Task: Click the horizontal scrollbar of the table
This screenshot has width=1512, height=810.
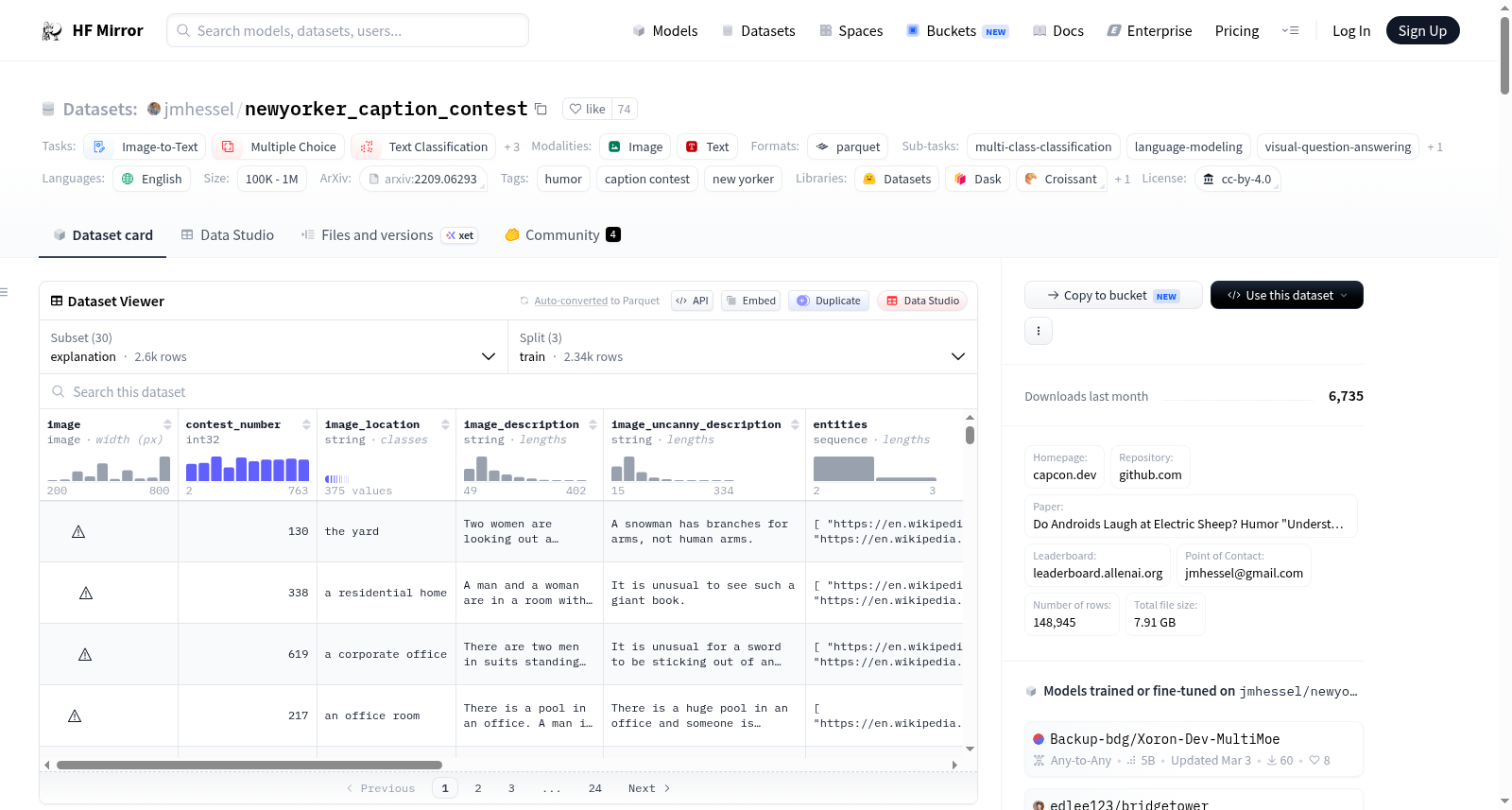Action: point(249,765)
